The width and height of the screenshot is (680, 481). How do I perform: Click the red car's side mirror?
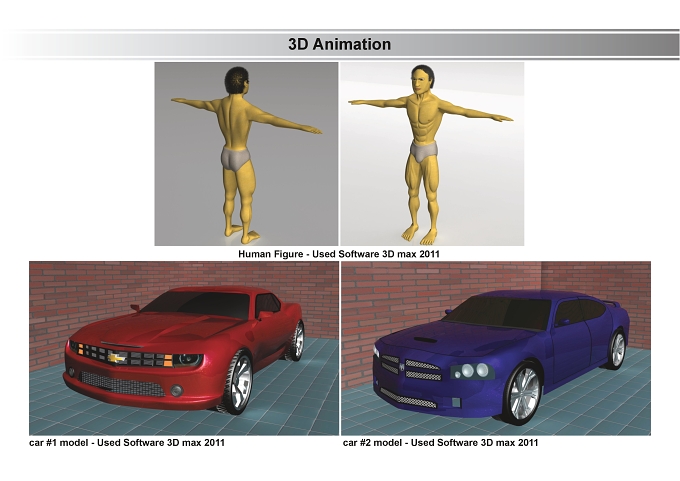coord(135,308)
